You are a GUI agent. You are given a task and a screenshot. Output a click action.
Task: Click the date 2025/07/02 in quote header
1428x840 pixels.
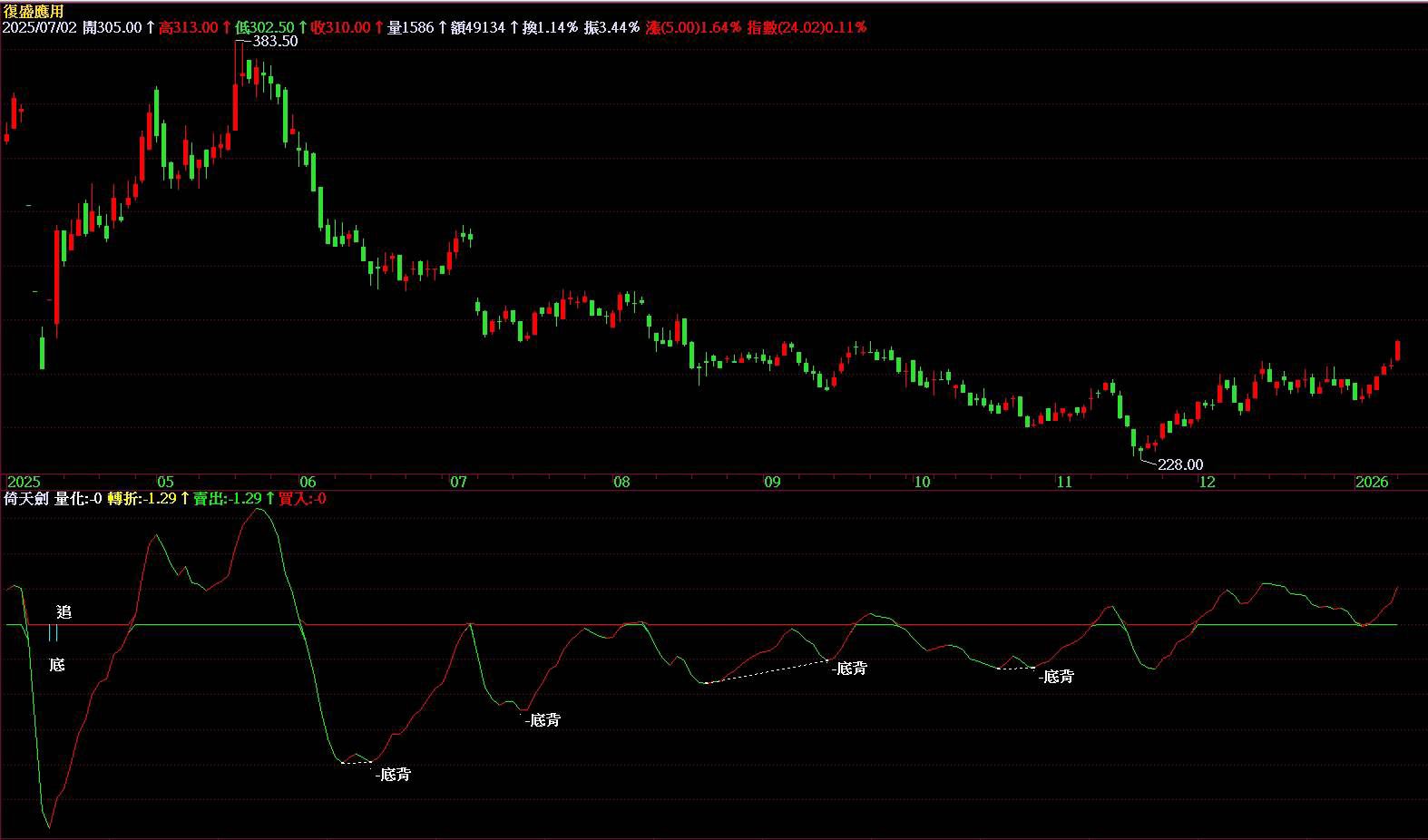pos(40,27)
